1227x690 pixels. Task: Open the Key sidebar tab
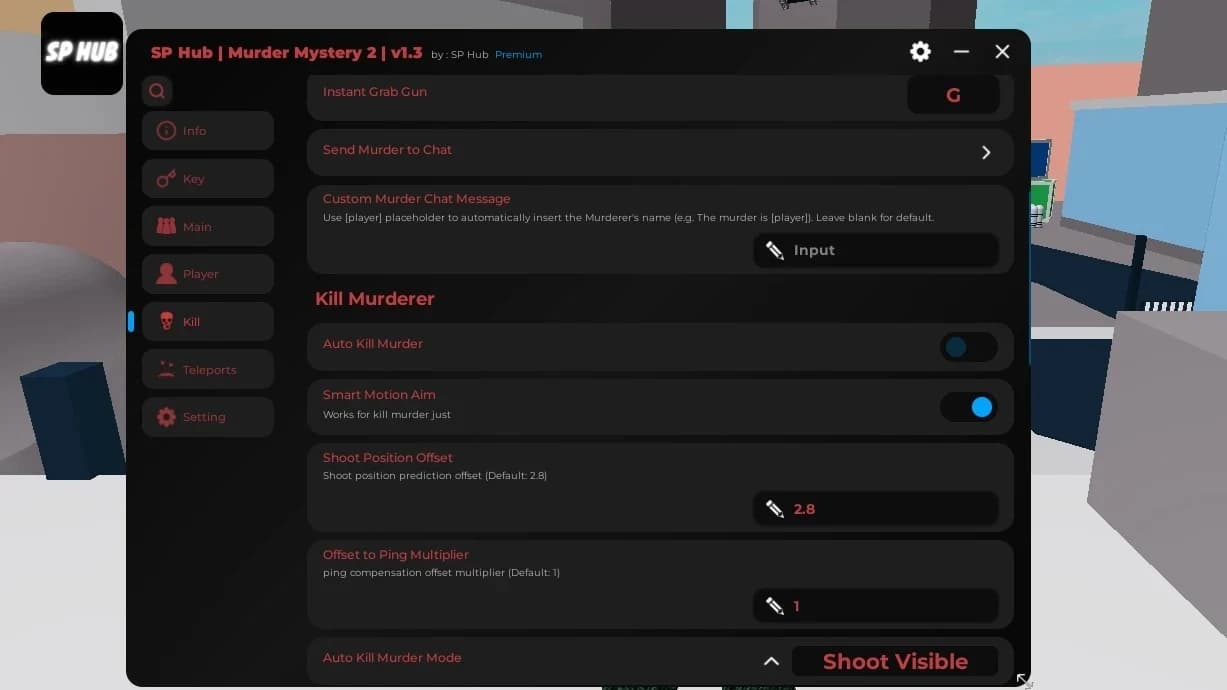coord(208,179)
